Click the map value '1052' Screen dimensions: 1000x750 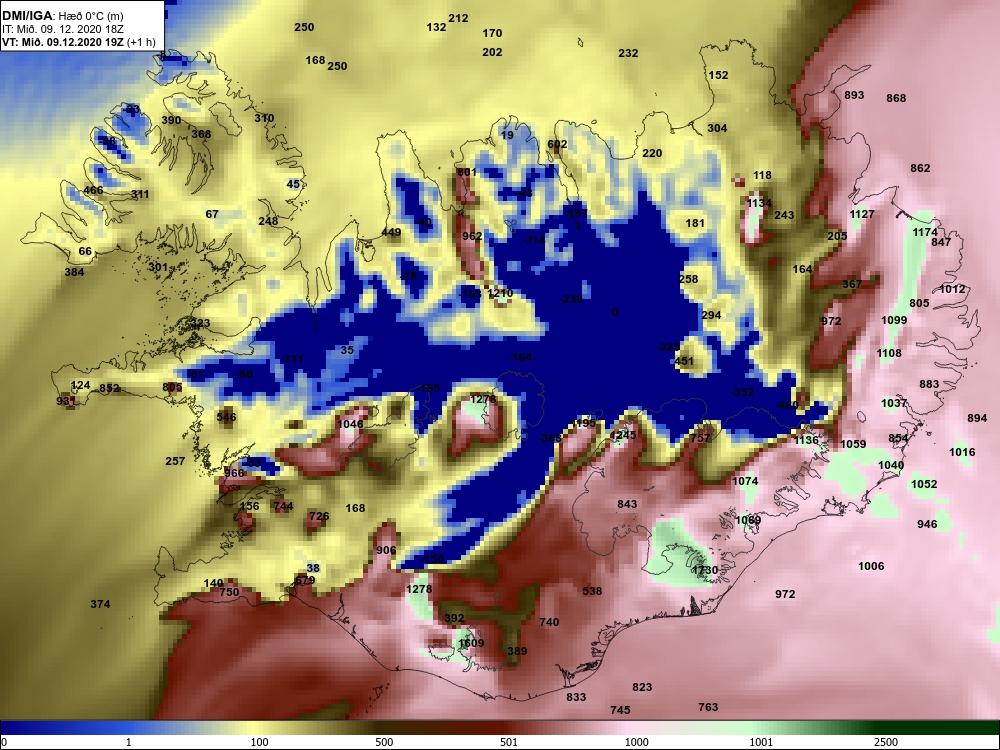click(923, 483)
